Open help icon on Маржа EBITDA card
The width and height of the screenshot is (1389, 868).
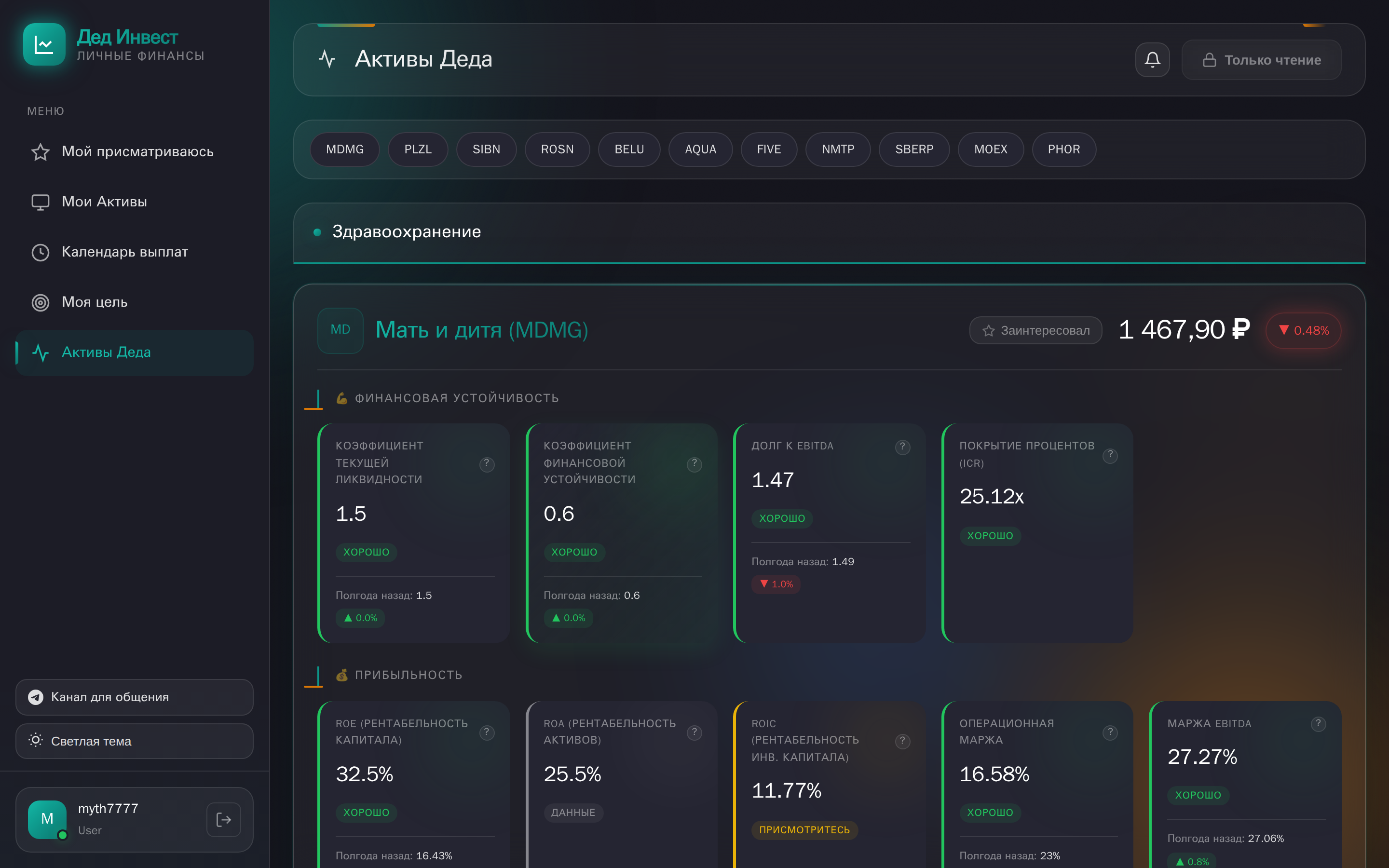(1318, 723)
